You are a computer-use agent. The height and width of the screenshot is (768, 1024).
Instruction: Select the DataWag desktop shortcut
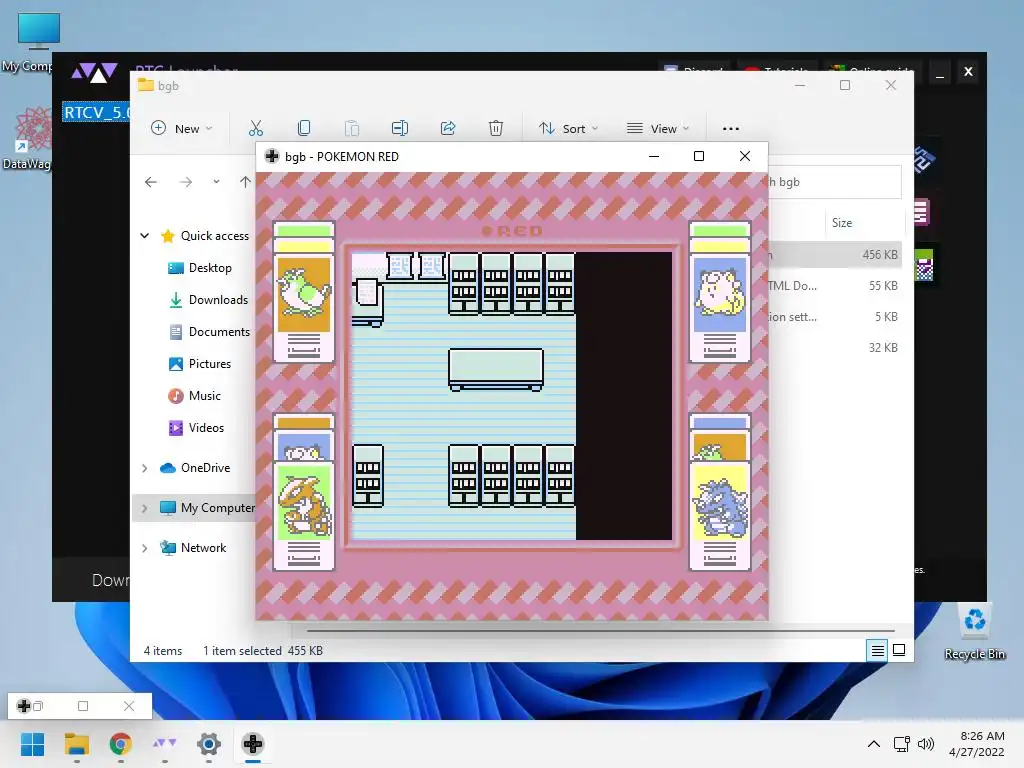click(x=27, y=140)
